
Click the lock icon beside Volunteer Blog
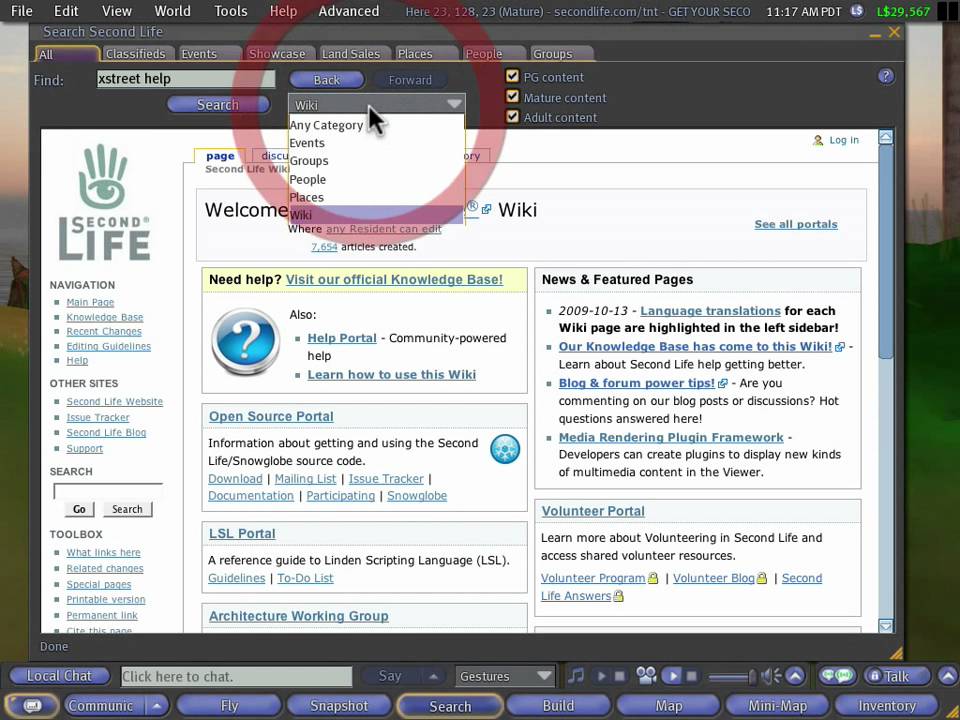point(762,578)
